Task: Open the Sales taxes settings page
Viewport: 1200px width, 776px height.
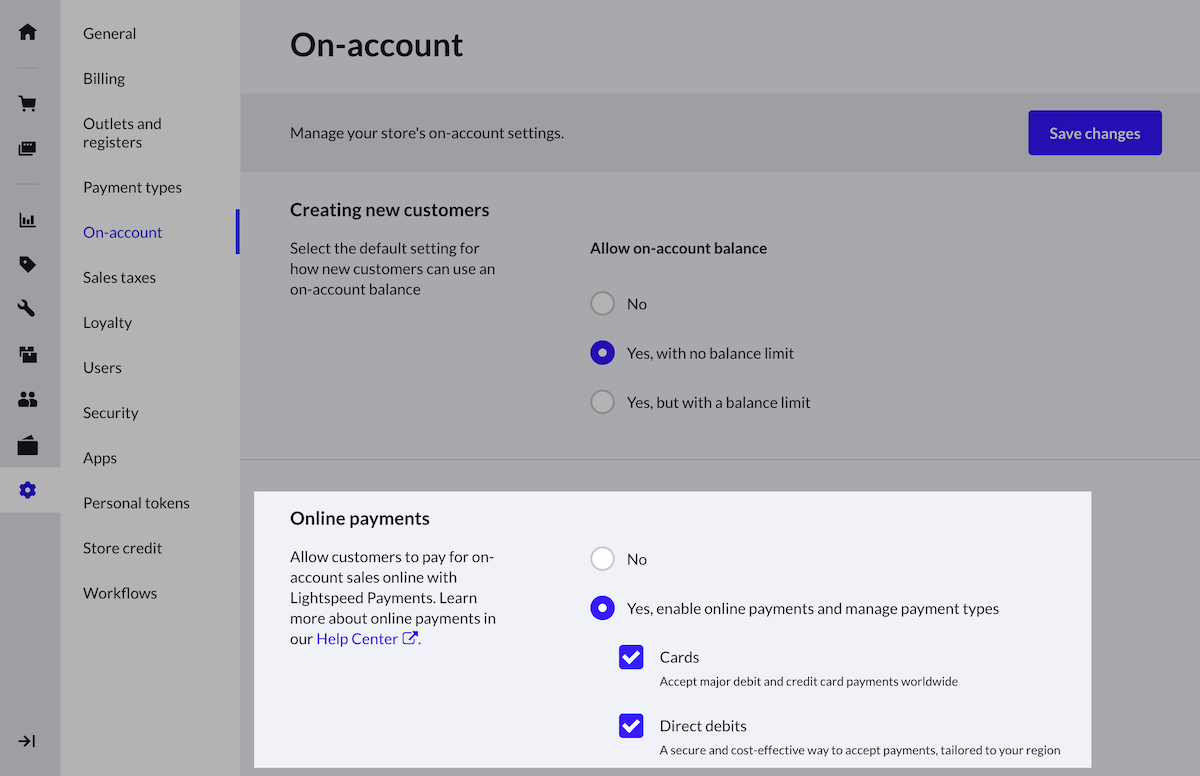Action: [119, 277]
